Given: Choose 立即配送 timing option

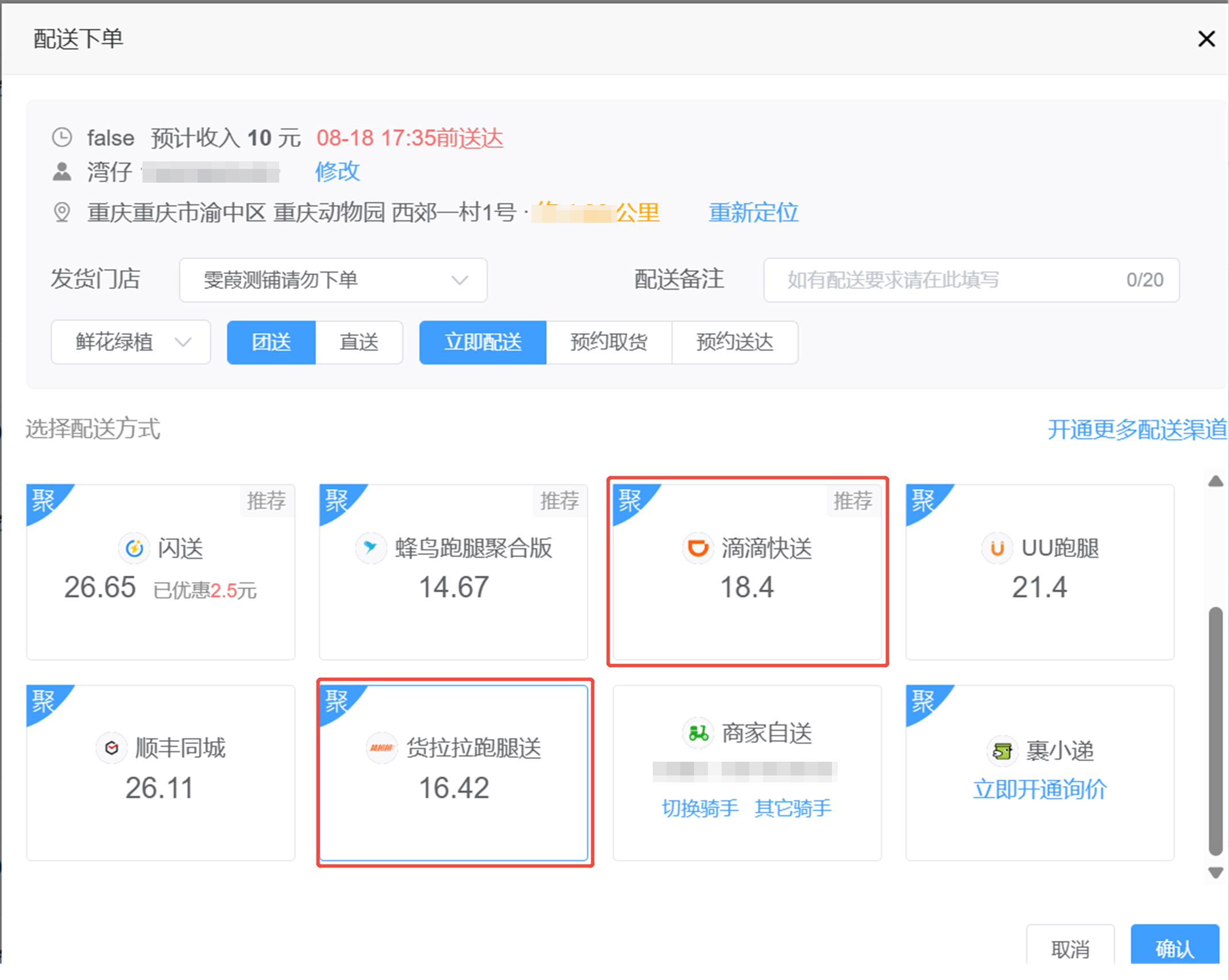Looking at the screenshot, I should click(x=483, y=342).
